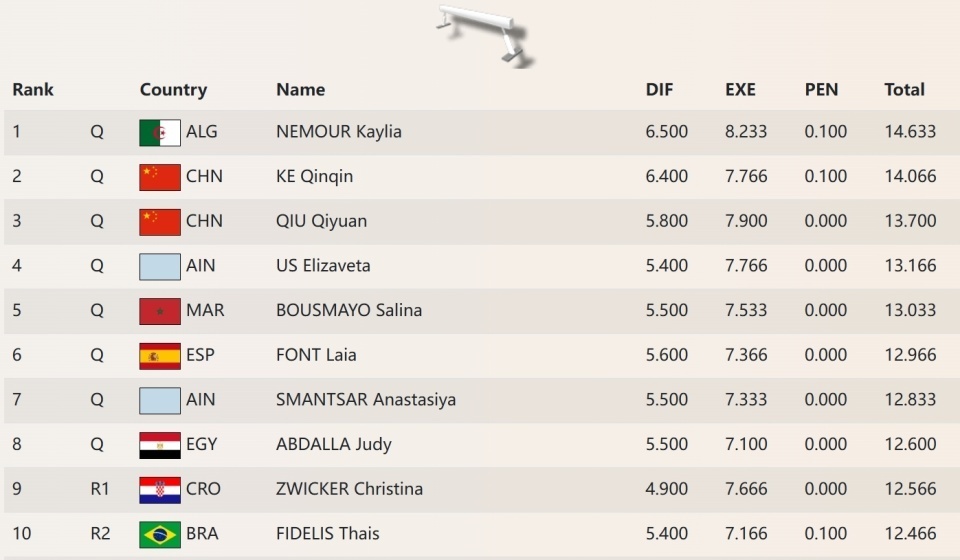Click SMANTSAR Anastasiya's total score 12.833
Image resolution: width=960 pixels, height=560 pixels.
click(x=910, y=400)
